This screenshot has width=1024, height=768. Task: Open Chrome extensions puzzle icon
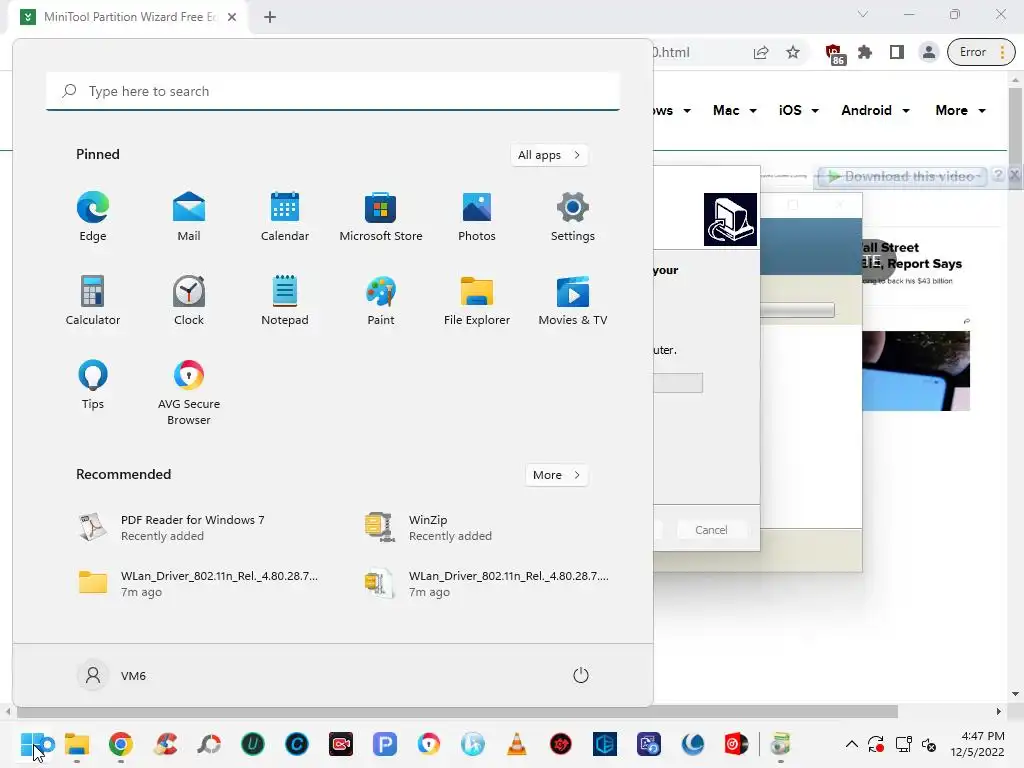pos(865,52)
